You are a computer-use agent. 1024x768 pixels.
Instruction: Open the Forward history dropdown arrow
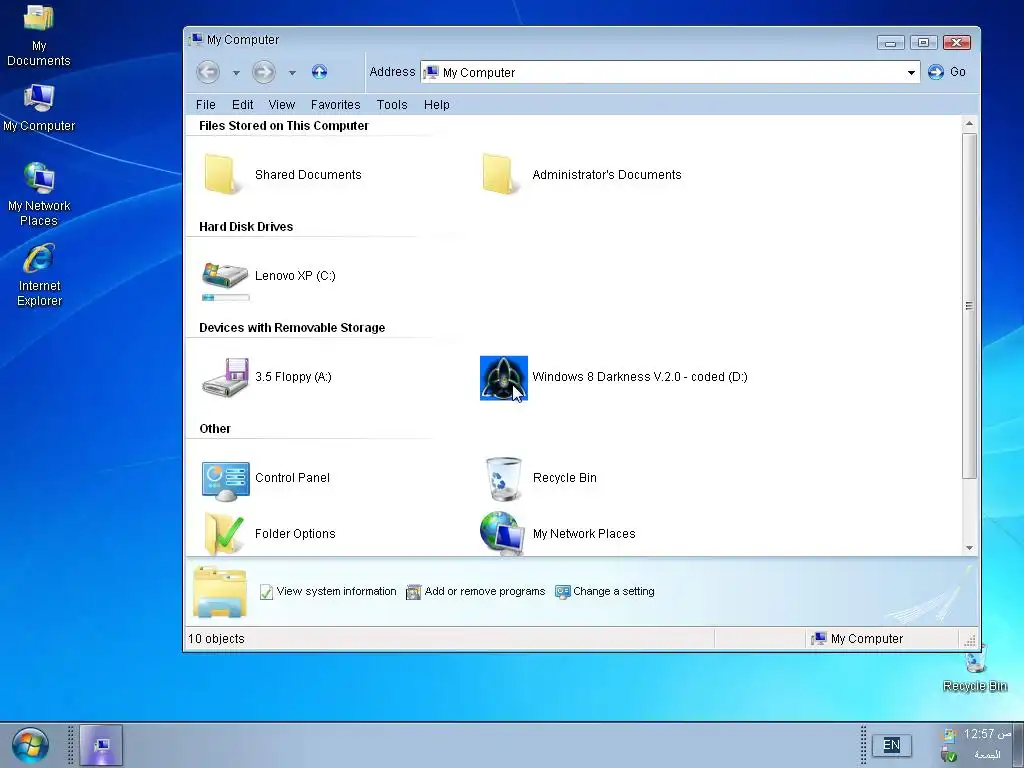click(292, 72)
